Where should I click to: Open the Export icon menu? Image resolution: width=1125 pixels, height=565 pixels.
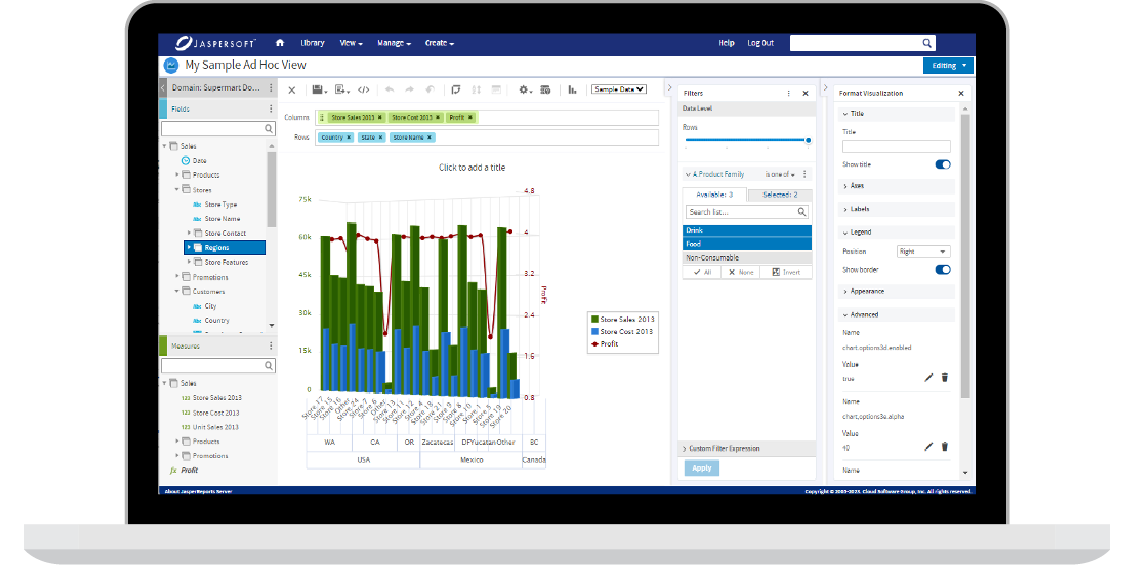coord(342,90)
